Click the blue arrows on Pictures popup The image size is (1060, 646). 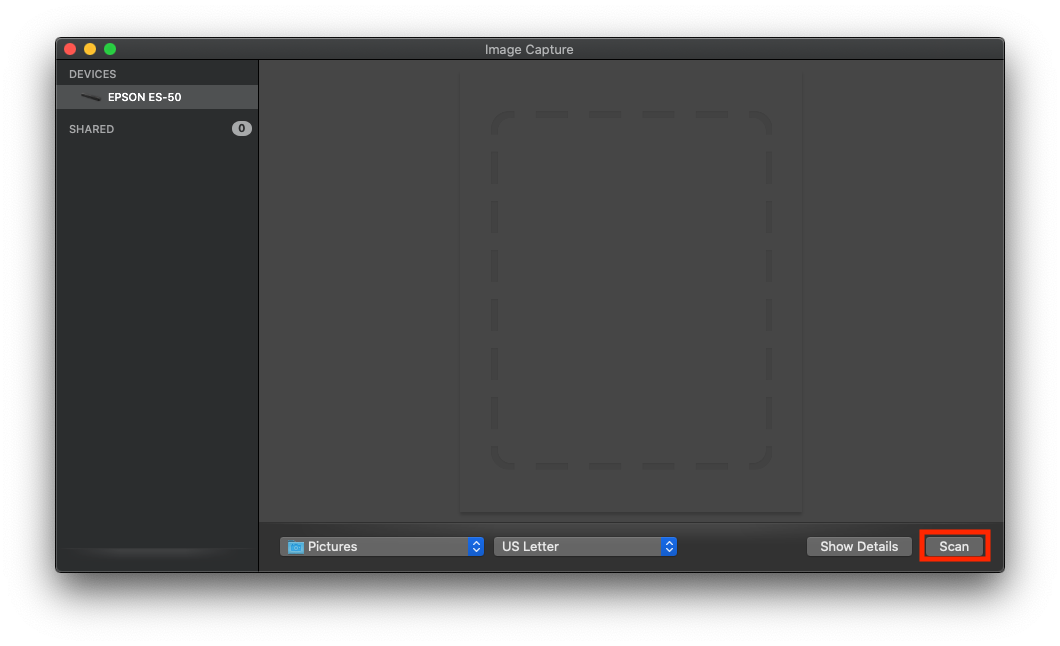point(476,547)
